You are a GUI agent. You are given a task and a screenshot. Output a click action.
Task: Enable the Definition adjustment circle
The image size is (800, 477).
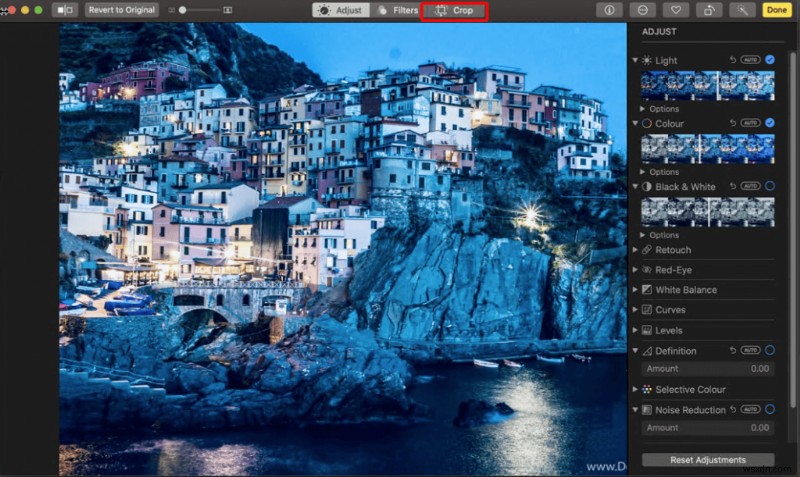(770, 350)
